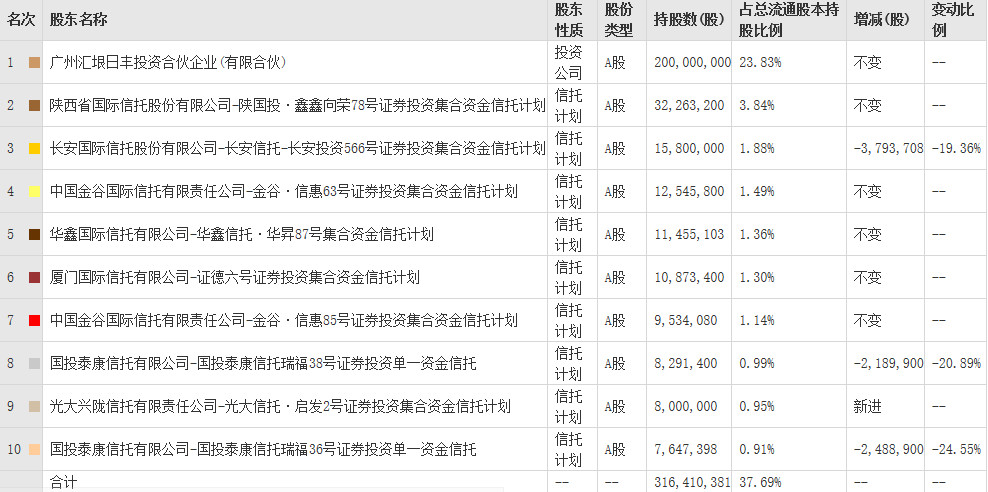This screenshot has height=492, width=988.
Task: Click the 合计 total row label
Action: 64,483
